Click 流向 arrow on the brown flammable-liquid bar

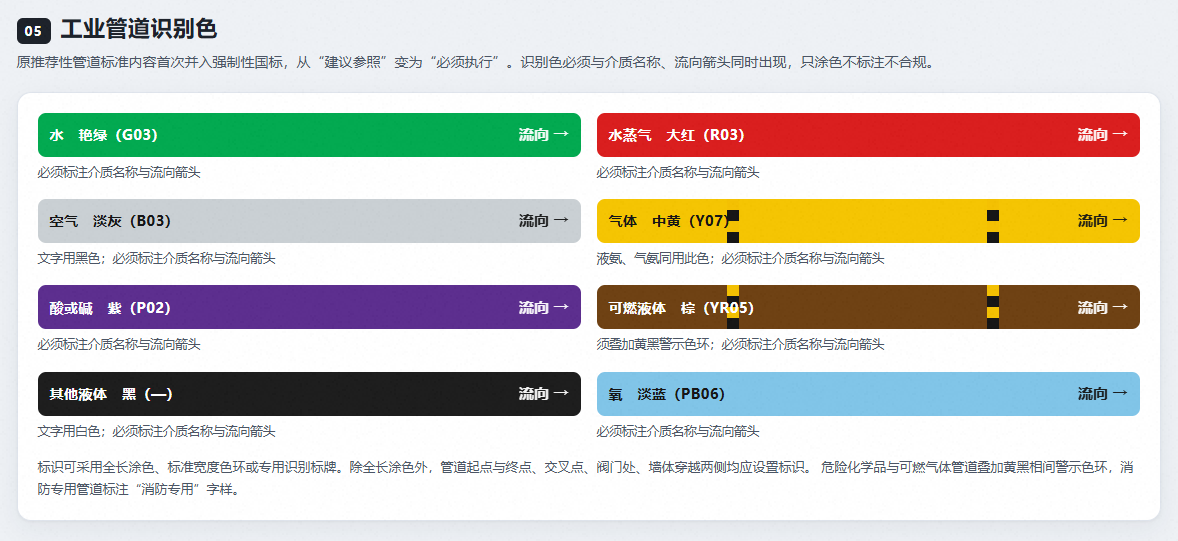click(1103, 307)
